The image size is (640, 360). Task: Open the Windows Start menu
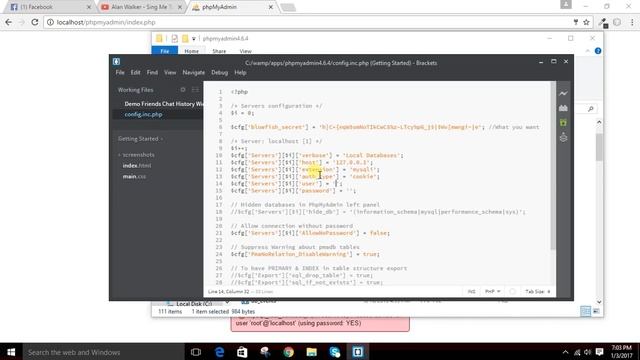point(11,352)
